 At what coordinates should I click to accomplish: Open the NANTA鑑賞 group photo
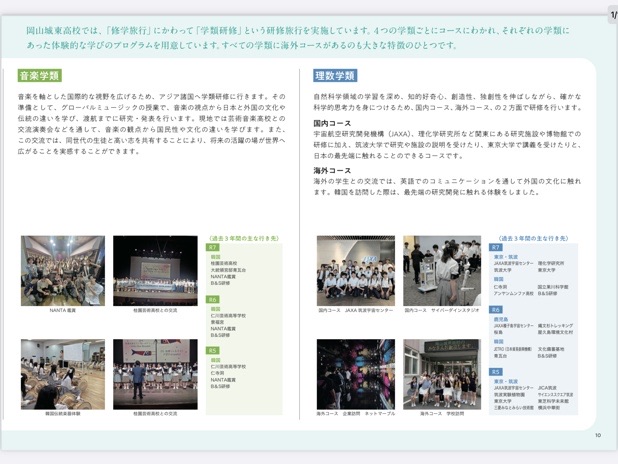coord(63,271)
